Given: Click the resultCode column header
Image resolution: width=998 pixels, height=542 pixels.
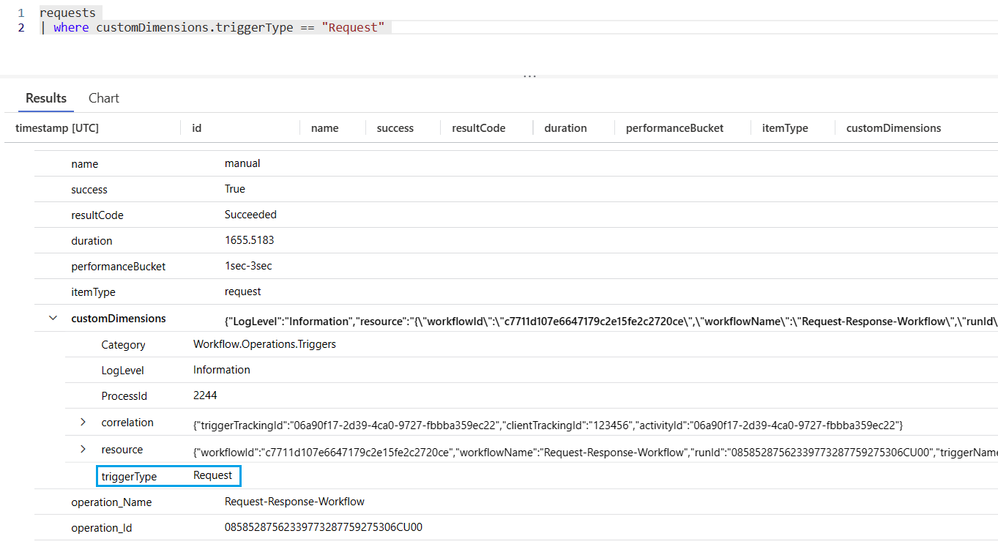Looking at the screenshot, I should (x=479, y=128).
